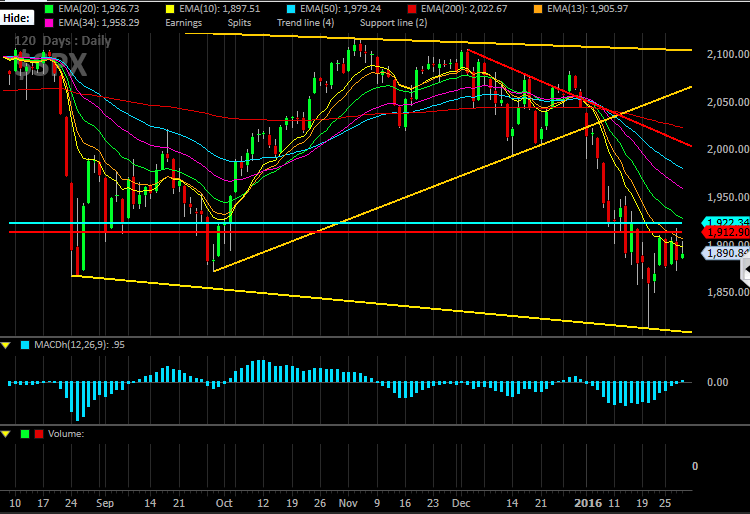Click the Sep date axis label
This screenshot has width=750, height=514.
click(105, 503)
